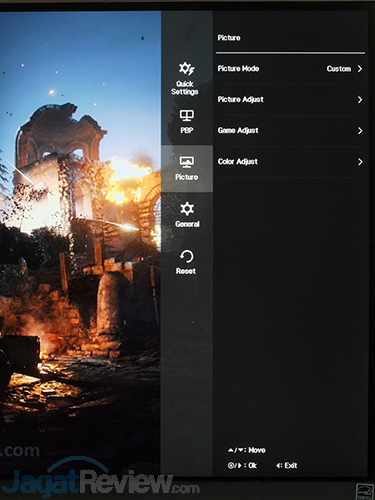This screenshot has height=500, width=375.
Task: Click the Picture heading title
Action: tap(229, 38)
